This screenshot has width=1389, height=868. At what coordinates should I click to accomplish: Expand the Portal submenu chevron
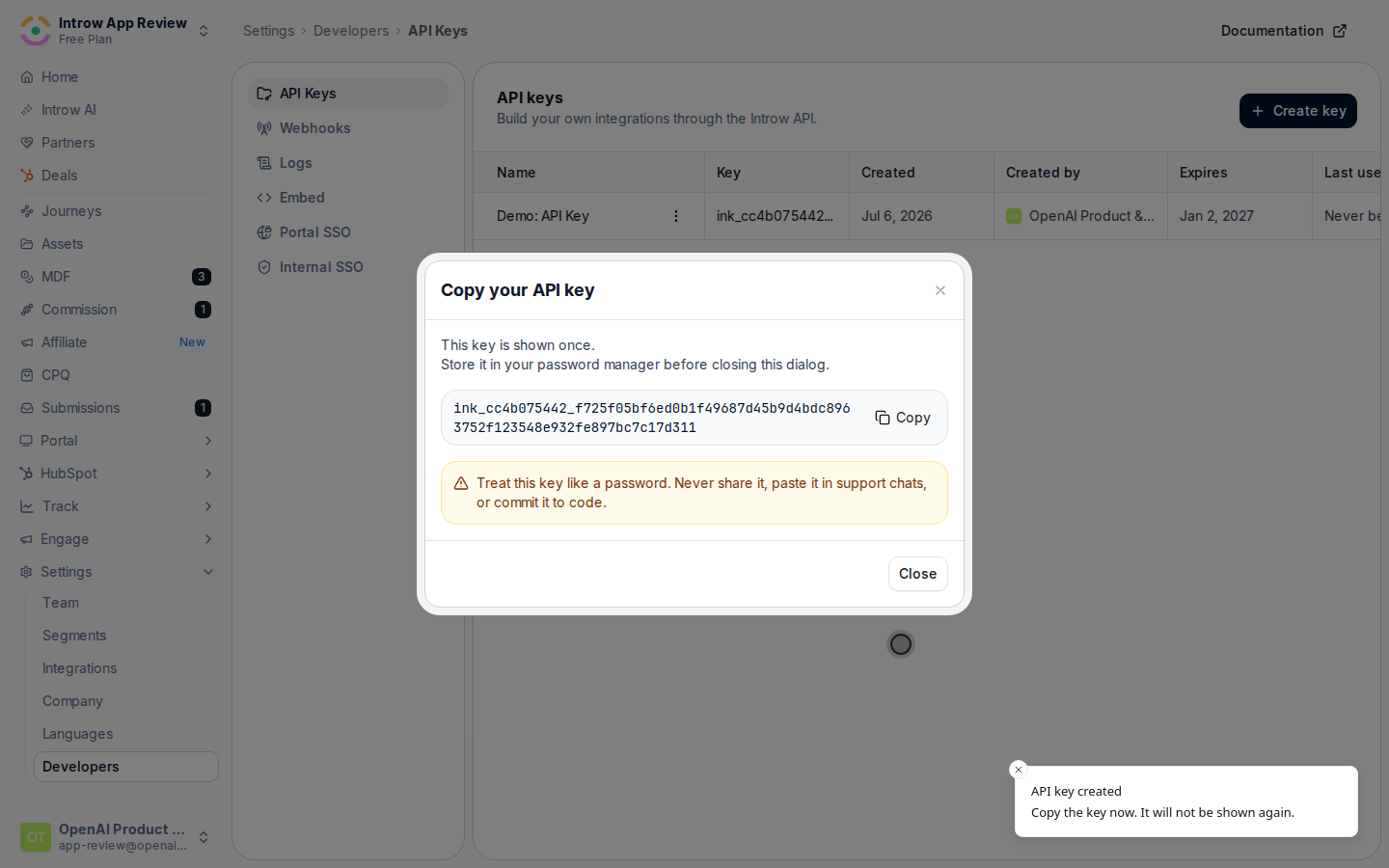[208, 441]
